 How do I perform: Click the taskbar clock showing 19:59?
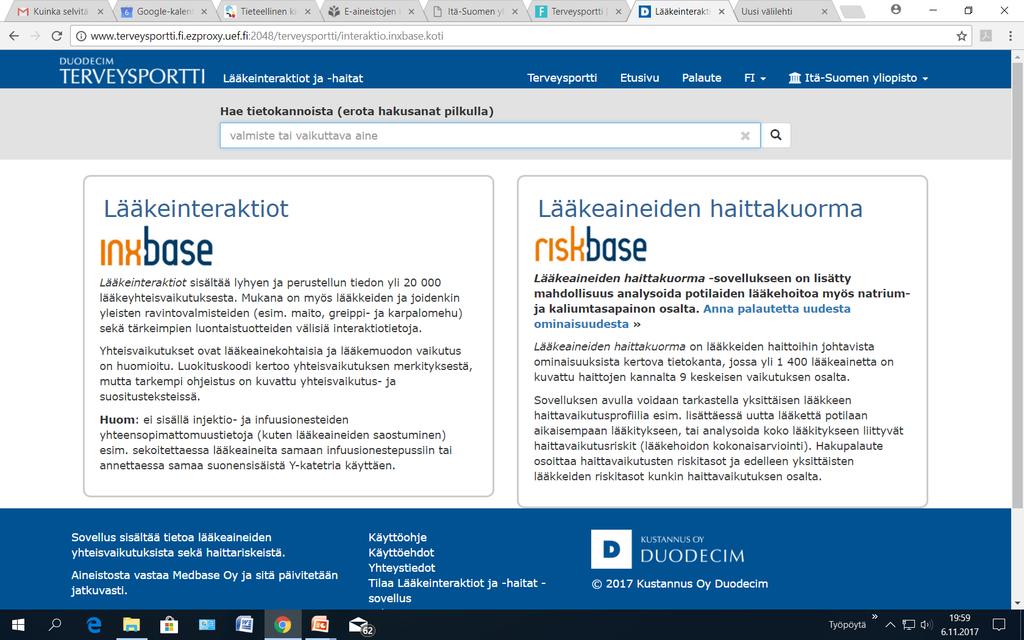pos(959,625)
